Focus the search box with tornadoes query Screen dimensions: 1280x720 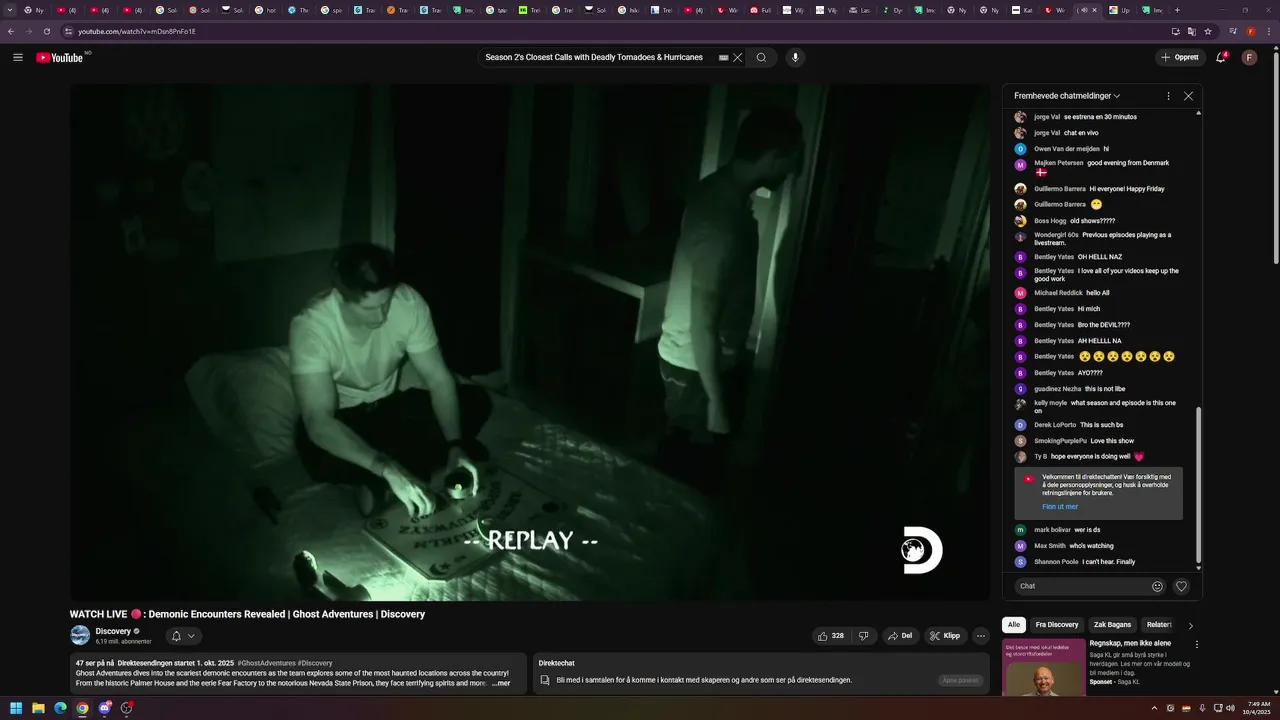600,57
